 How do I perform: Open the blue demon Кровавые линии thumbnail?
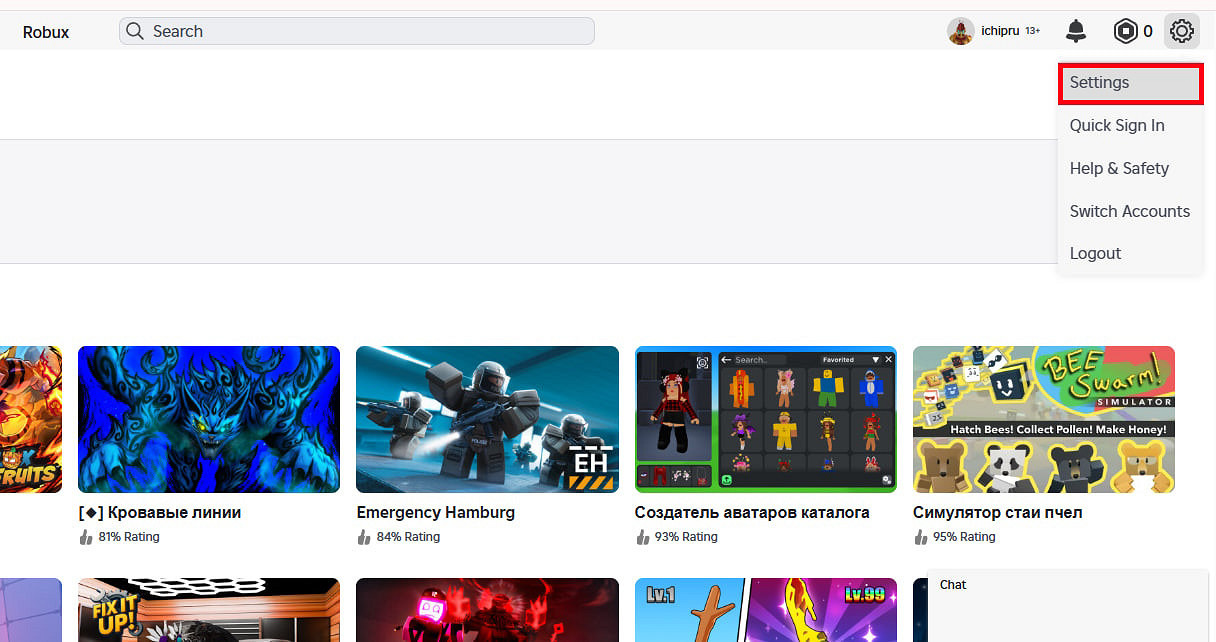coord(208,419)
